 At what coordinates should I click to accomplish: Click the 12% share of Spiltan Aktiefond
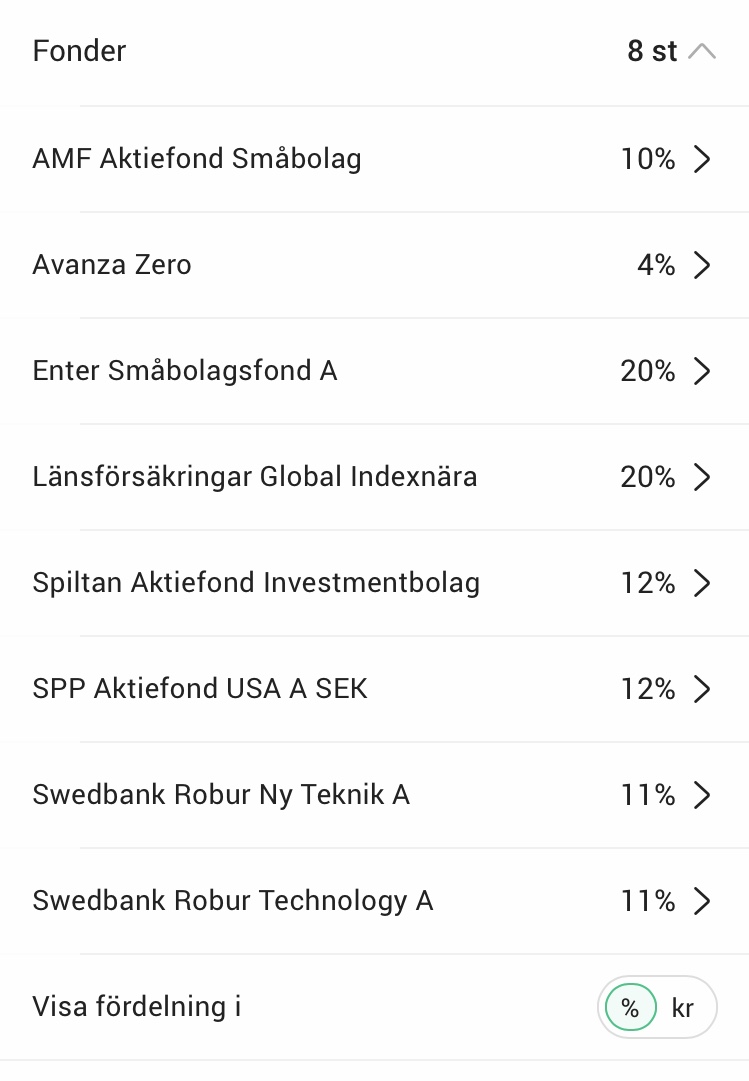click(648, 583)
